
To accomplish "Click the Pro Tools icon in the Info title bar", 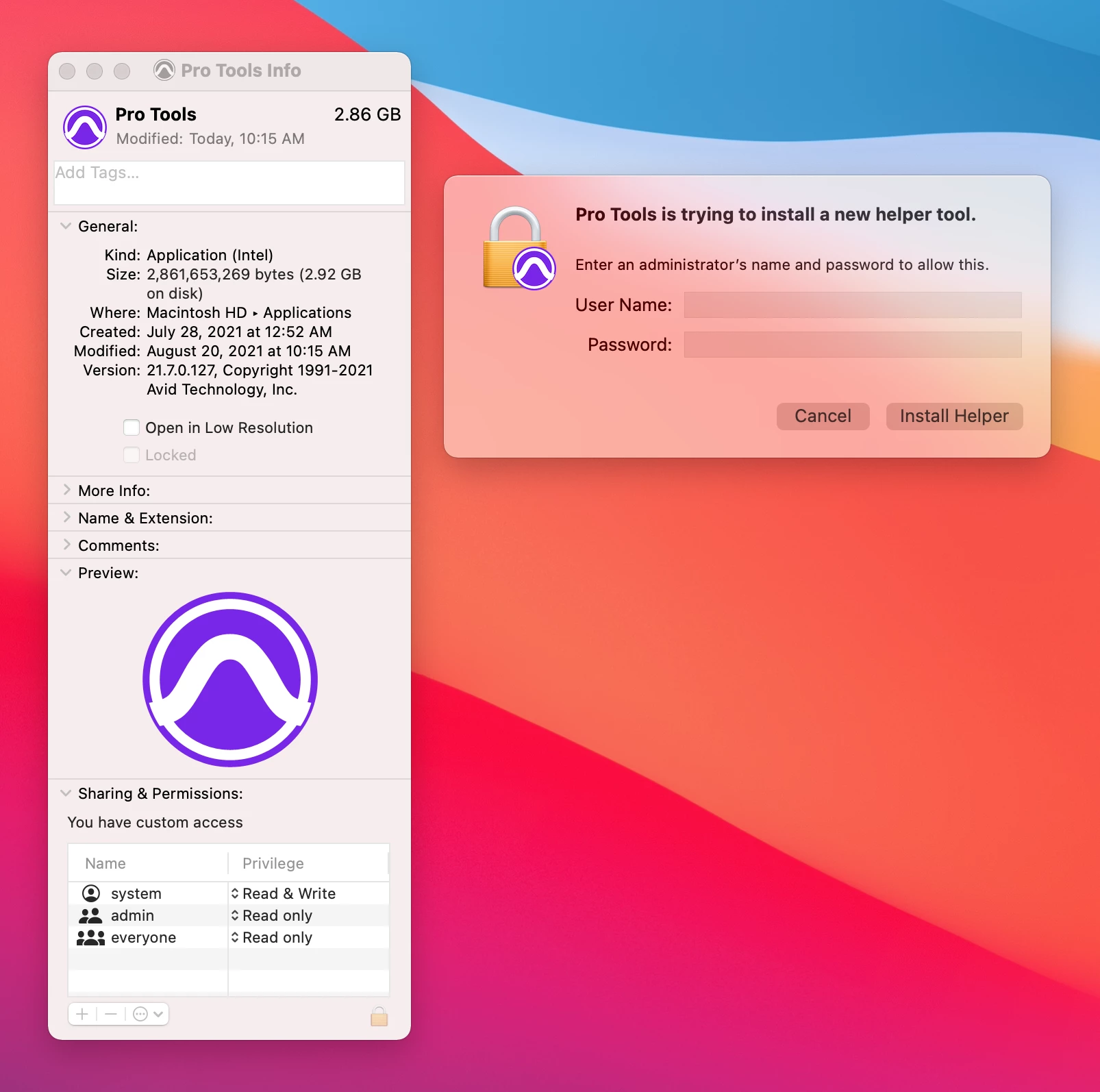I will pos(164,70).
